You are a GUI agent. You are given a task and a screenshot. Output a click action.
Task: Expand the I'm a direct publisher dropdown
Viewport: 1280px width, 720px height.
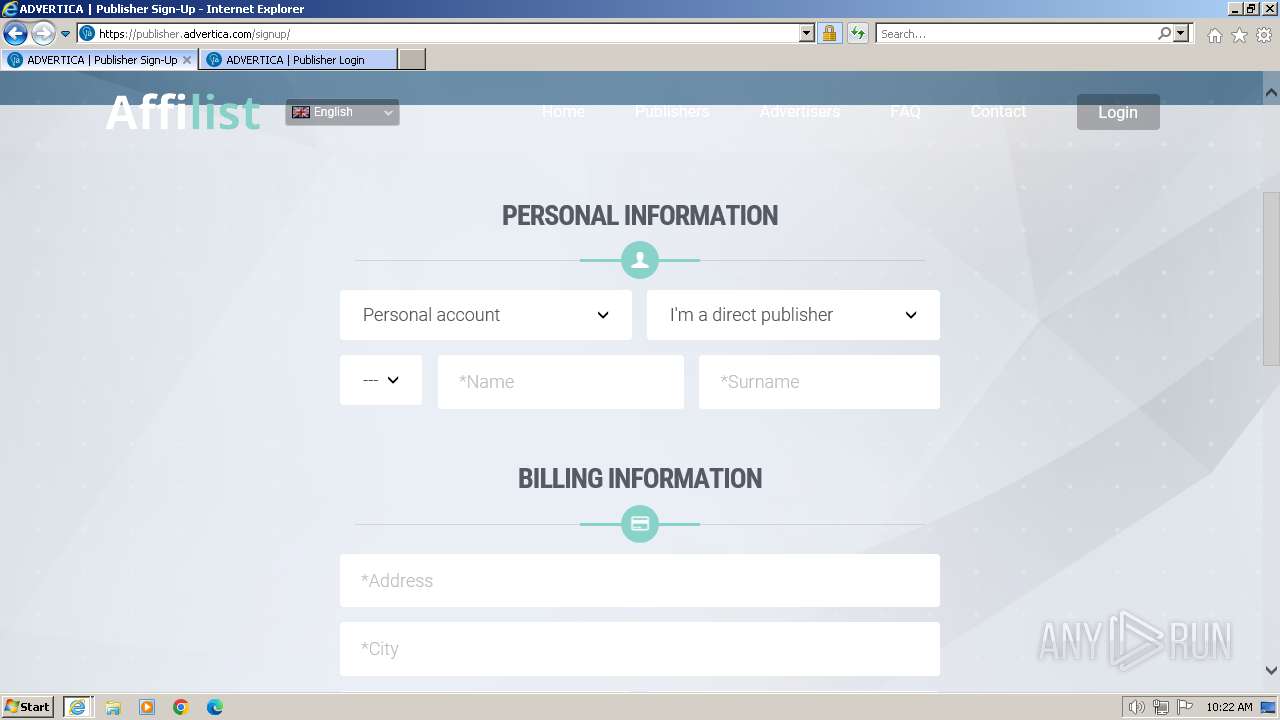pos(793,315)
